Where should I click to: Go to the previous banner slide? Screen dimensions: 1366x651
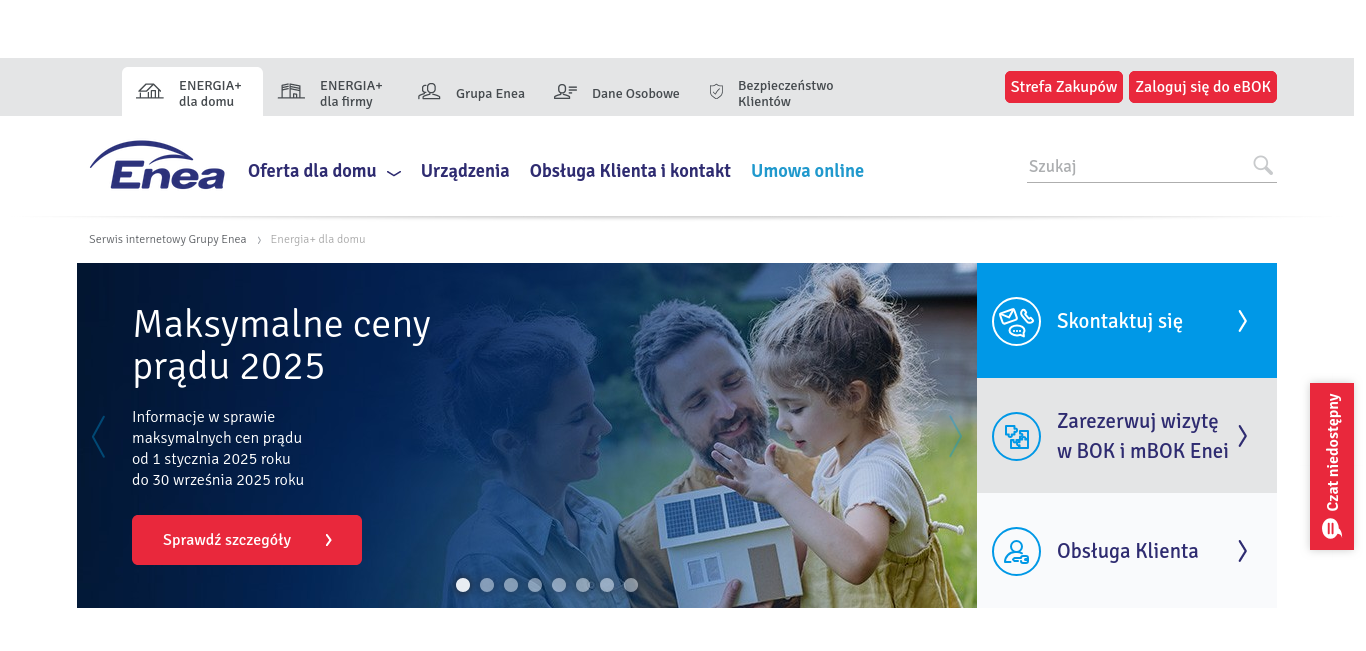[98, 437]
